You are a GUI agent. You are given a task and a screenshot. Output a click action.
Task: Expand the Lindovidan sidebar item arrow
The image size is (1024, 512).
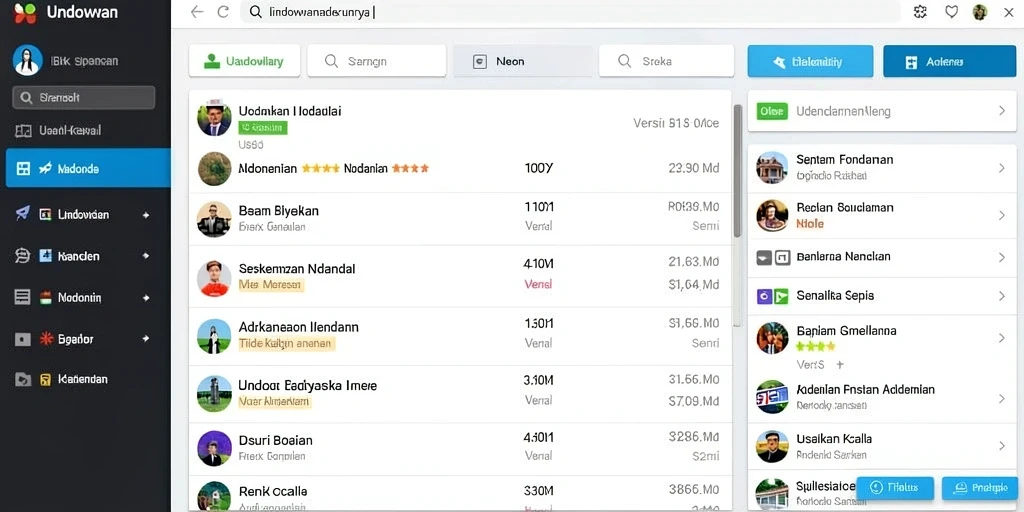[146, 214]
